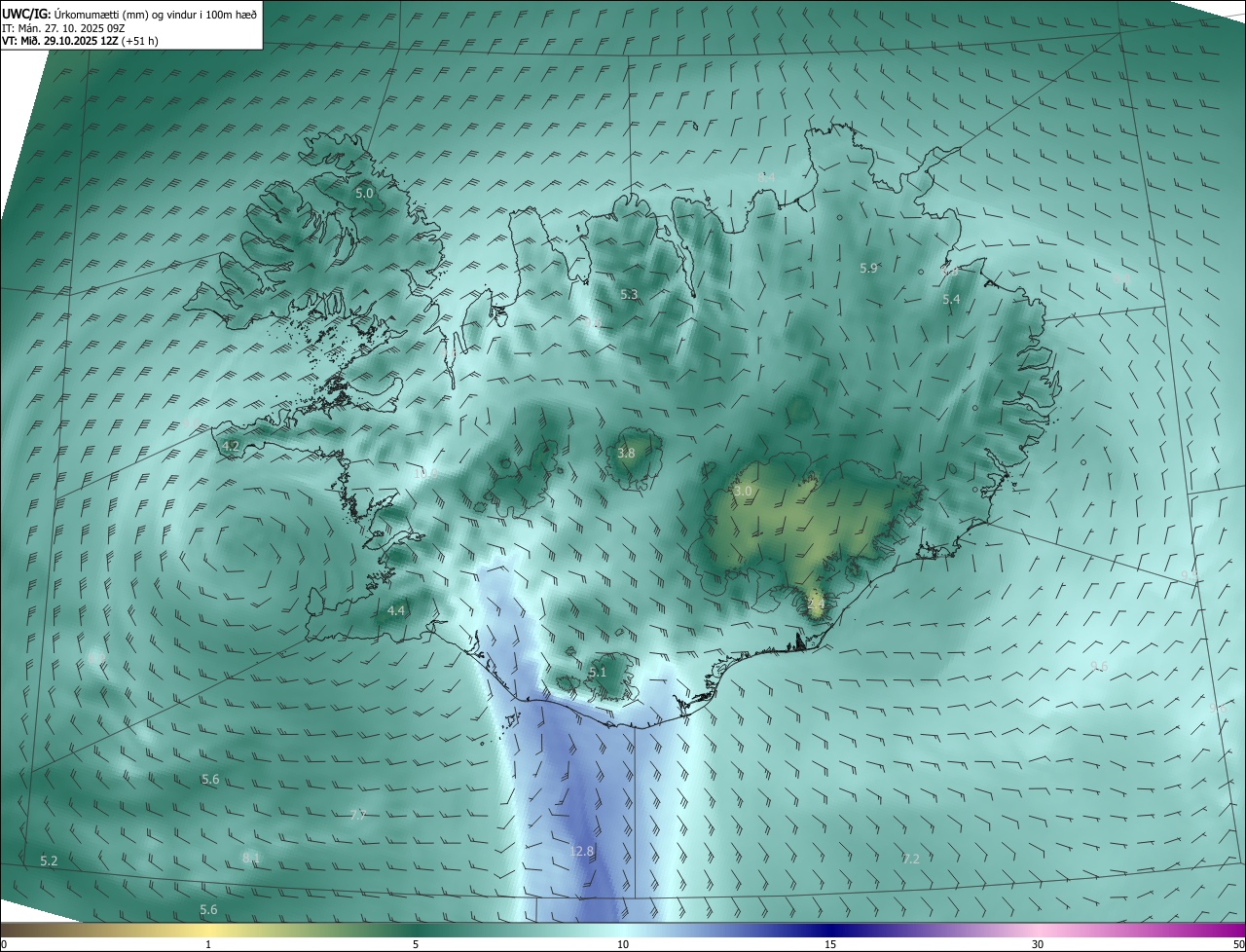Click the 2.4 value at the glacier's southern tip
Viewport: 1246px width, 952px height.
[816, 604]
